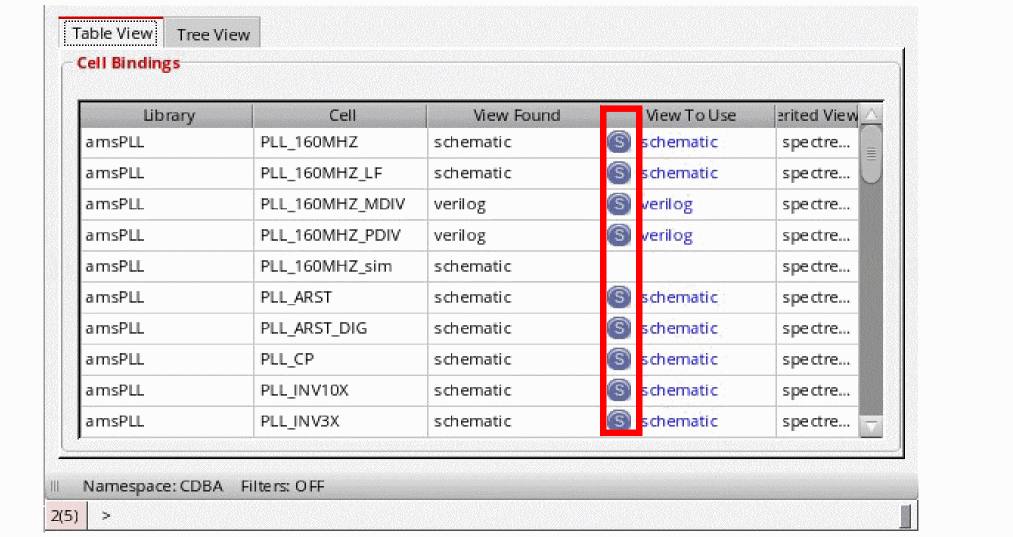
Task: Sort by the Library column header
Action: [167, 115]
